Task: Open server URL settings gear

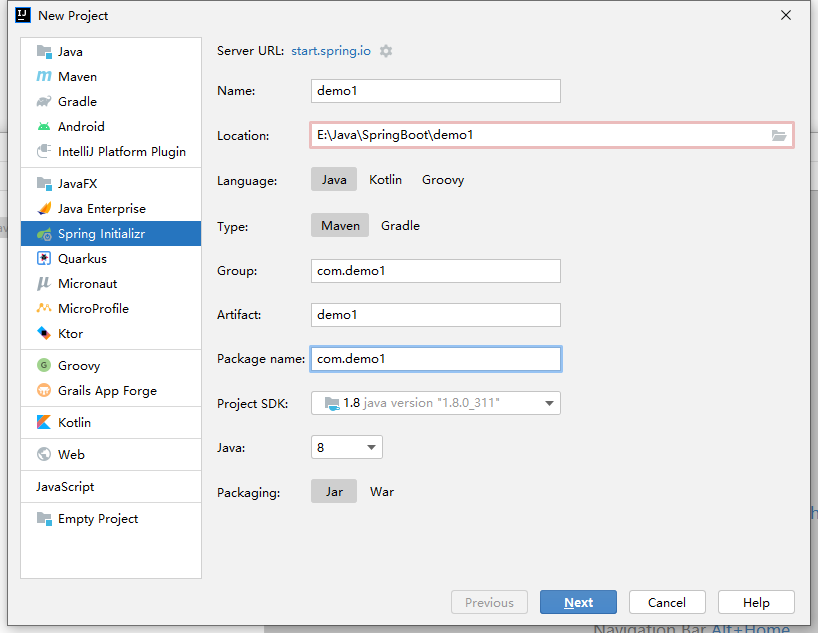Action: pyautogui.click(x=386, y=51)
